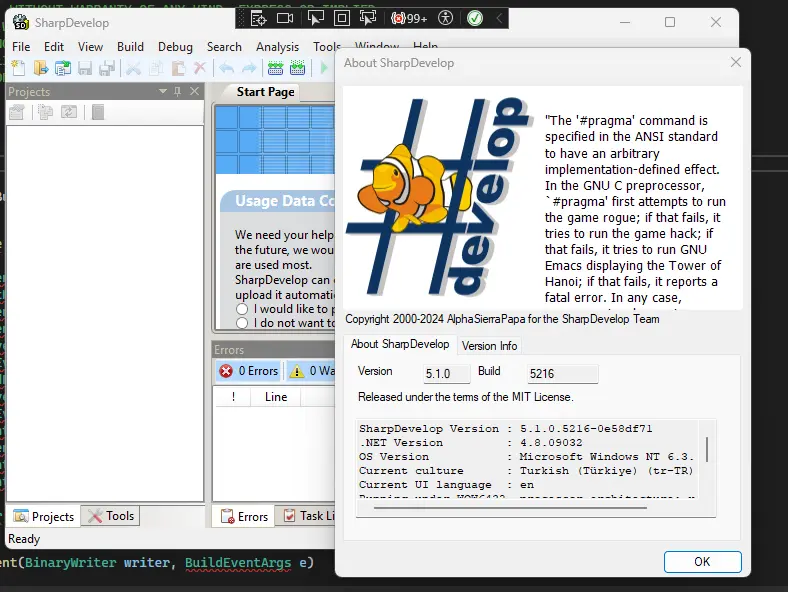Click the Cut scissors toolbar icon

tap(133, 68)
